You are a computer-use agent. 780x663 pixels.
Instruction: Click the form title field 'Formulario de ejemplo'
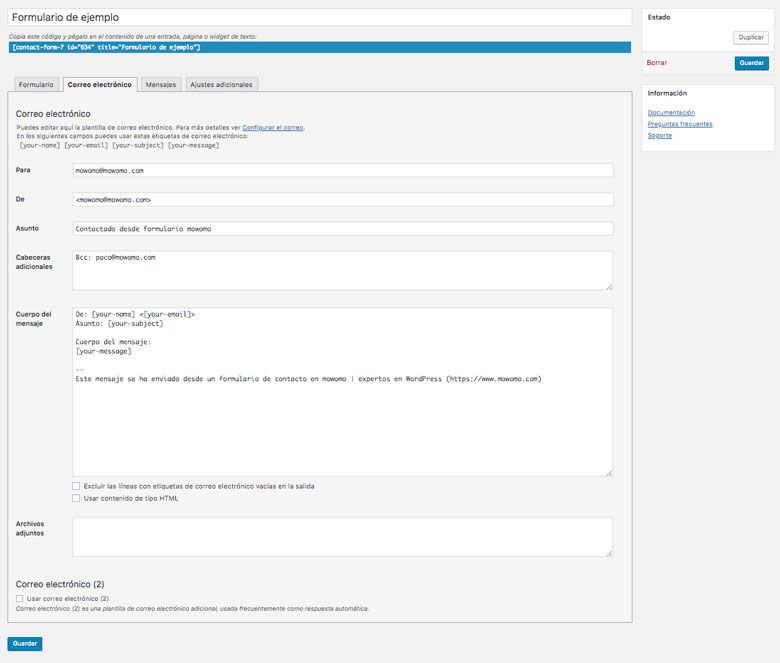click(x=320, y=17)
